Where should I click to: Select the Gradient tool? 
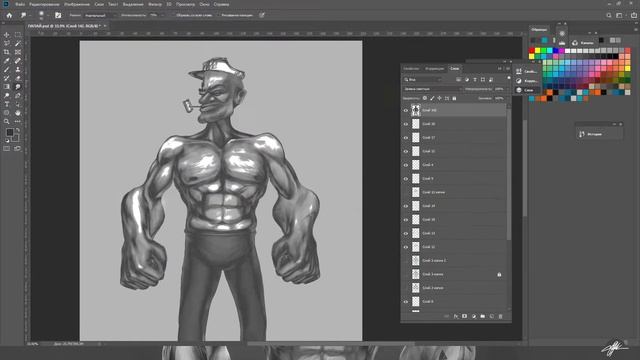click(x=7, y=87)
